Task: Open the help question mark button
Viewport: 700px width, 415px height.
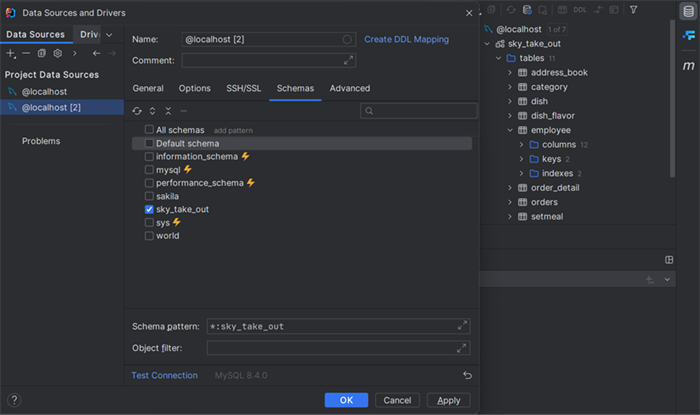Action: (x=14, y=400)
